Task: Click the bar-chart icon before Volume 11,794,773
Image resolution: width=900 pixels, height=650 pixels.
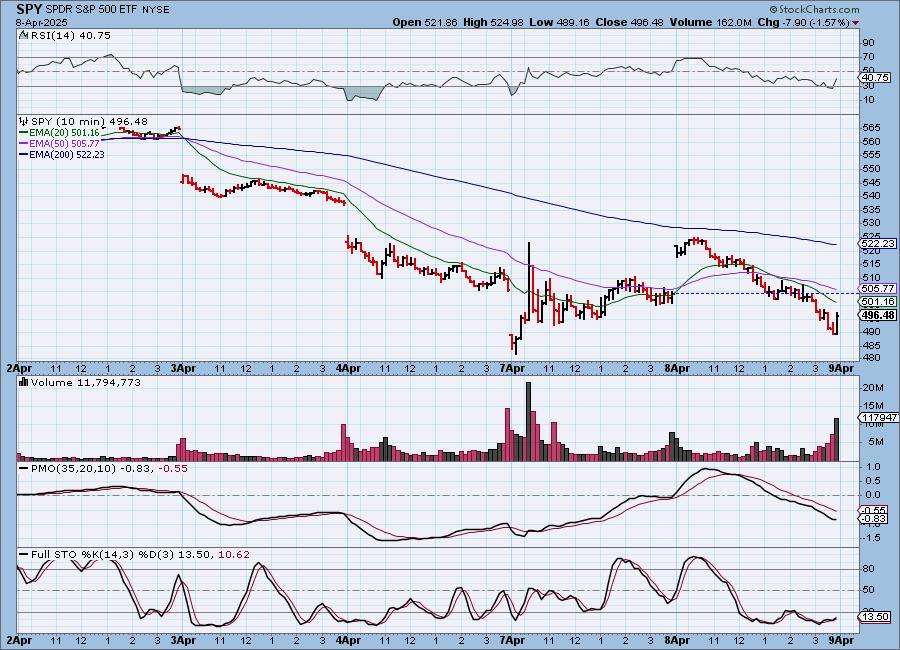Action: point(24,382)
